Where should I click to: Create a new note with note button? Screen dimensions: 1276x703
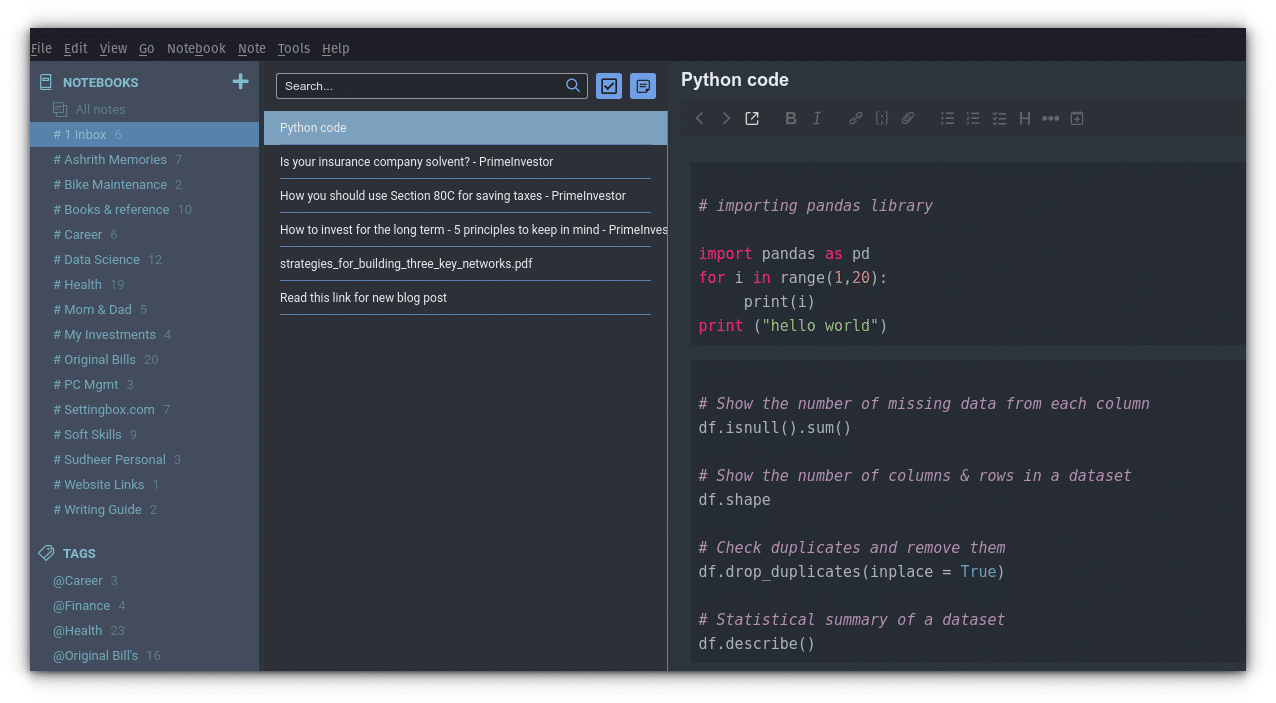tap(643, 86)
